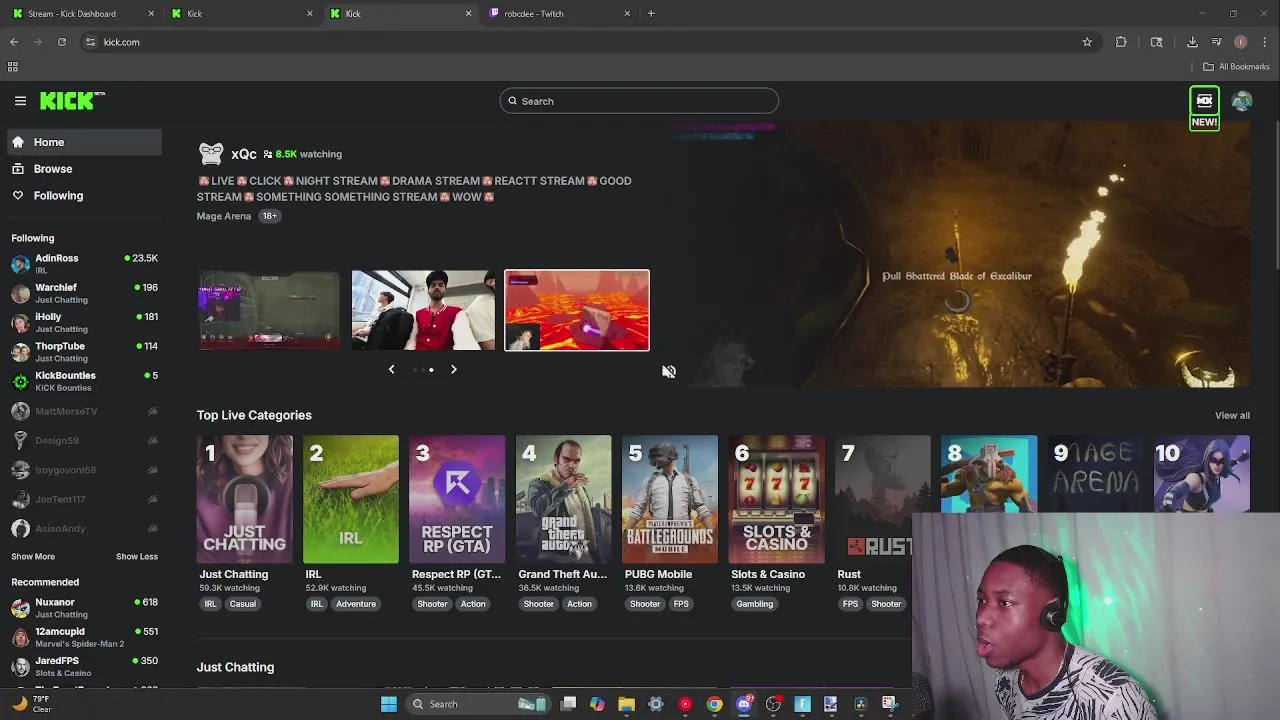Open the user profile avatar
1280x720 pixels.
pos(1242,101)
